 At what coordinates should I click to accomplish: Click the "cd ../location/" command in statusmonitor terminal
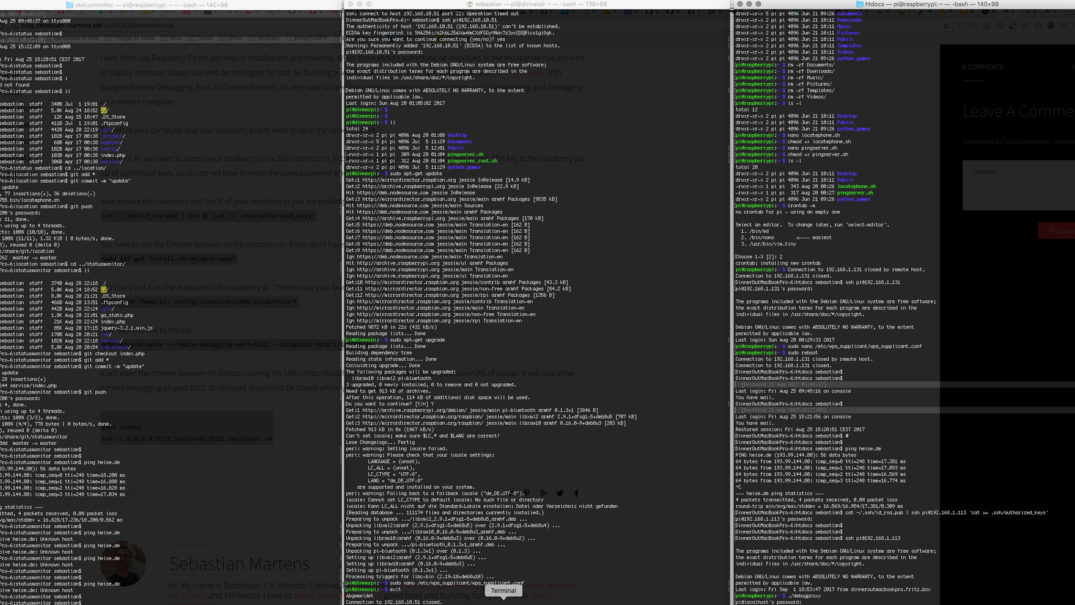(86, 167)
